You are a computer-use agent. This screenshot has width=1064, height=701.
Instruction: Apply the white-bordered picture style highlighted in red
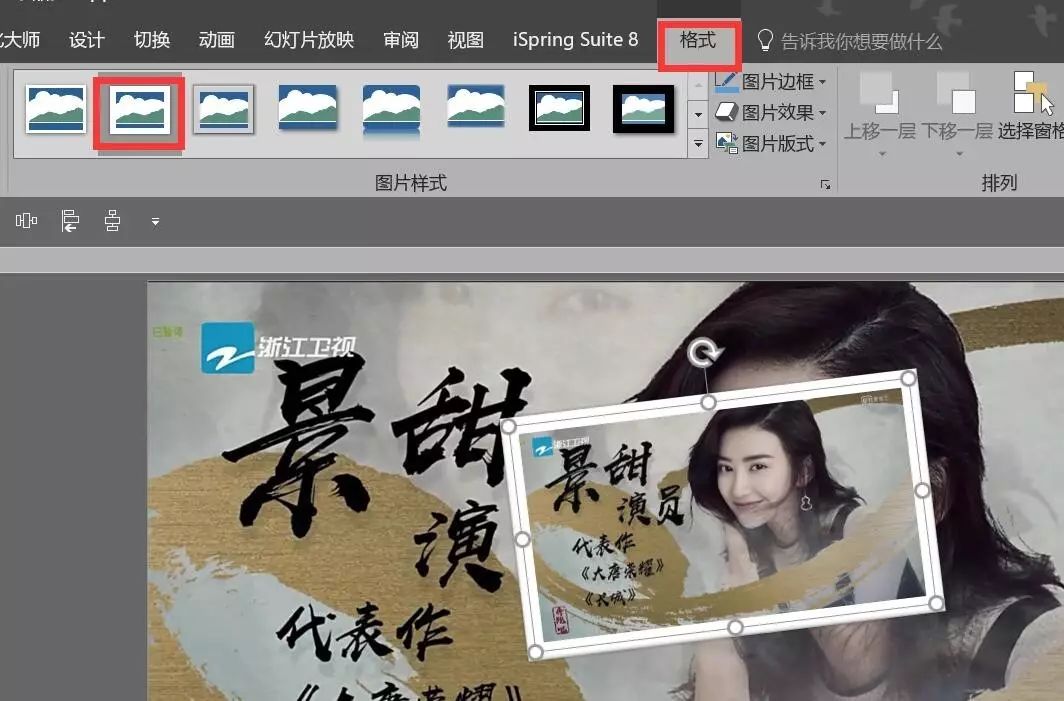point(140,111)
